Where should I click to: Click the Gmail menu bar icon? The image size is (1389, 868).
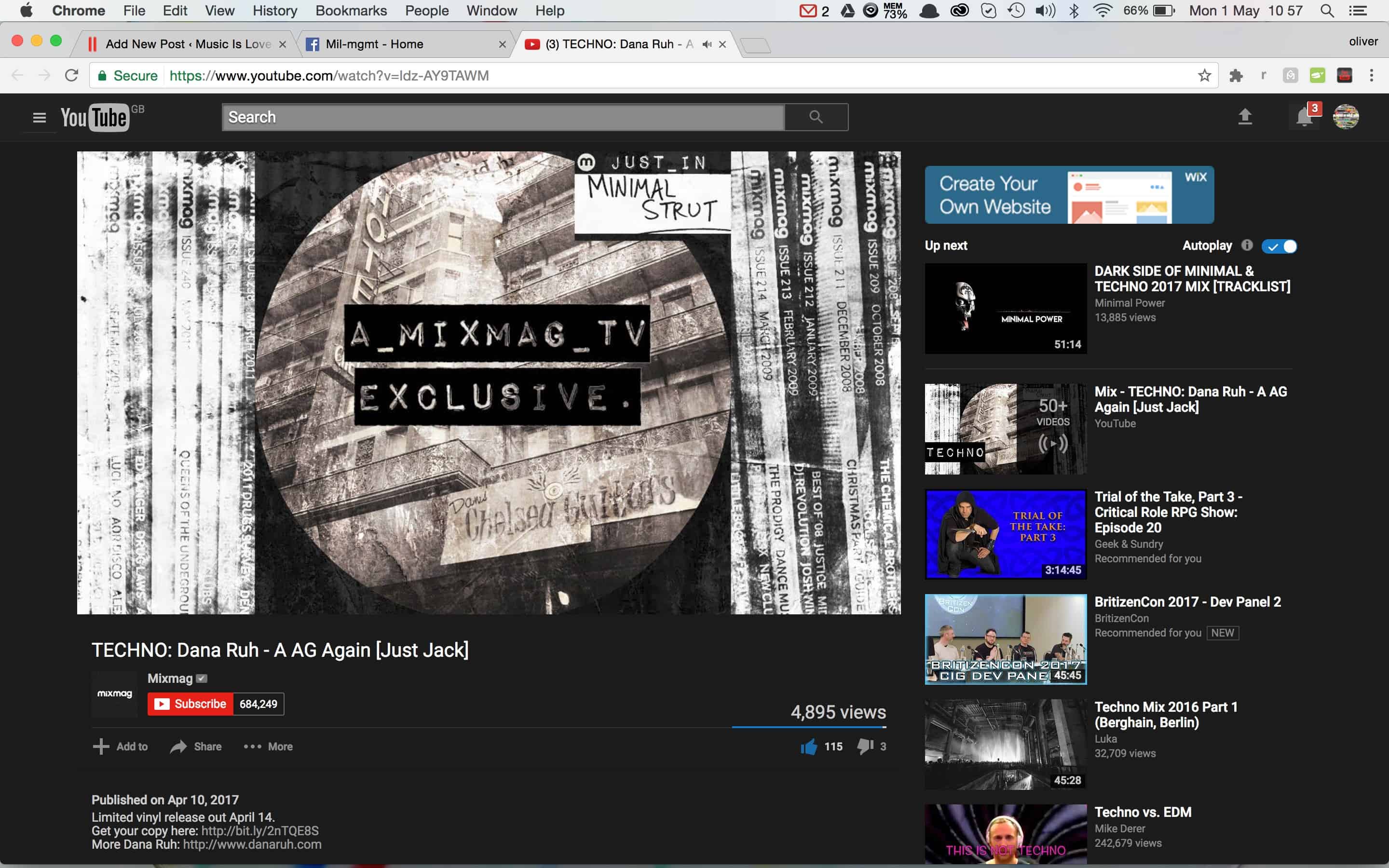point(807,11)
